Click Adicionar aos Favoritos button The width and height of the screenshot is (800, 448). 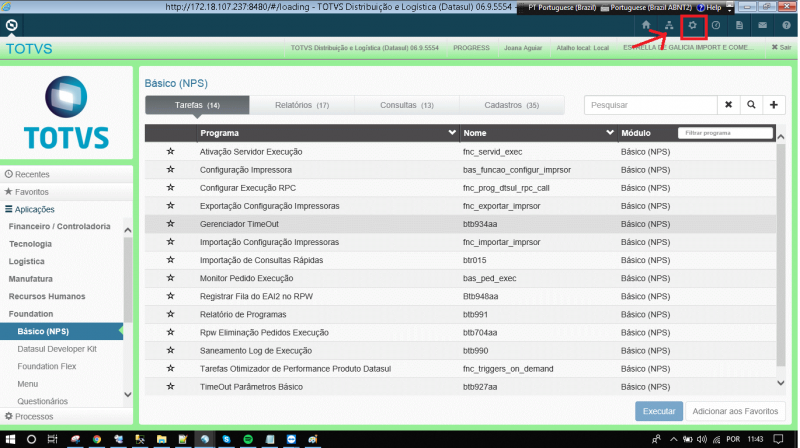tap(735, 411)
